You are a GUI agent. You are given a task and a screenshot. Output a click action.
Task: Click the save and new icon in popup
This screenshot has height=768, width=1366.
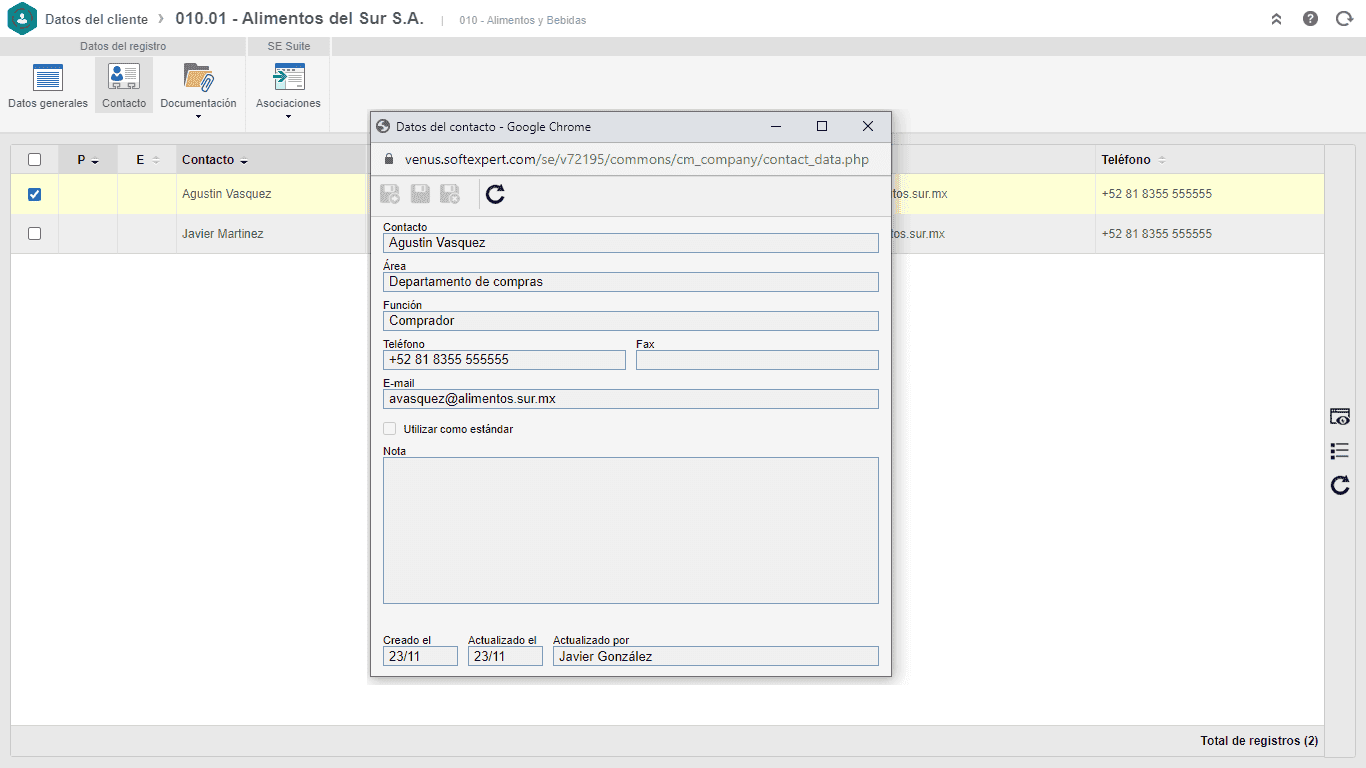[x=391, y=194]
